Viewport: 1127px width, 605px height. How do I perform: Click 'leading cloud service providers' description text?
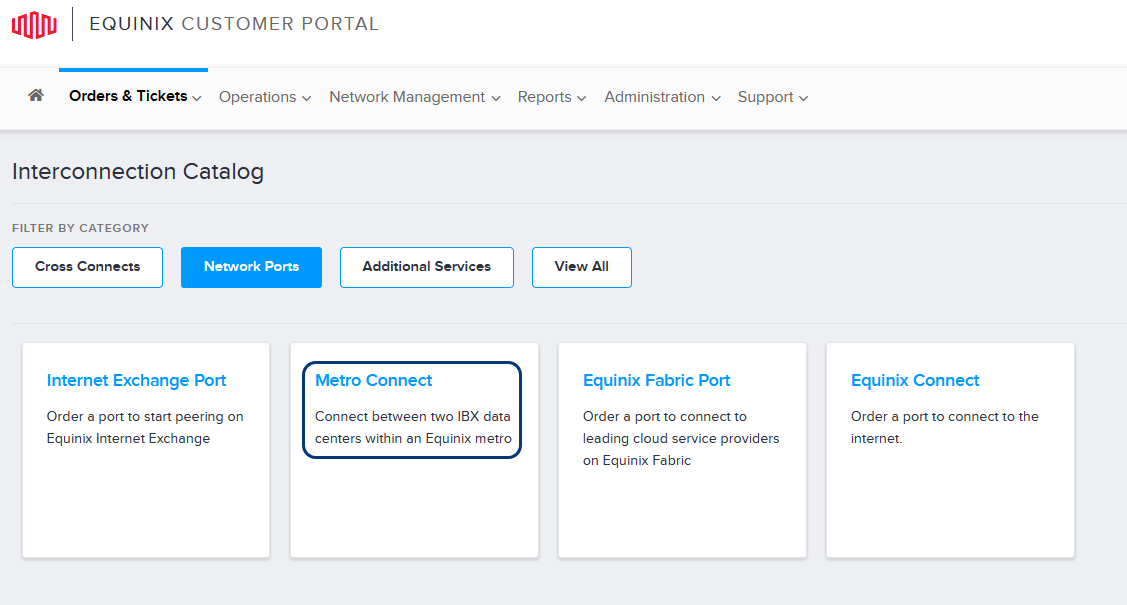[x=681, y=438]
